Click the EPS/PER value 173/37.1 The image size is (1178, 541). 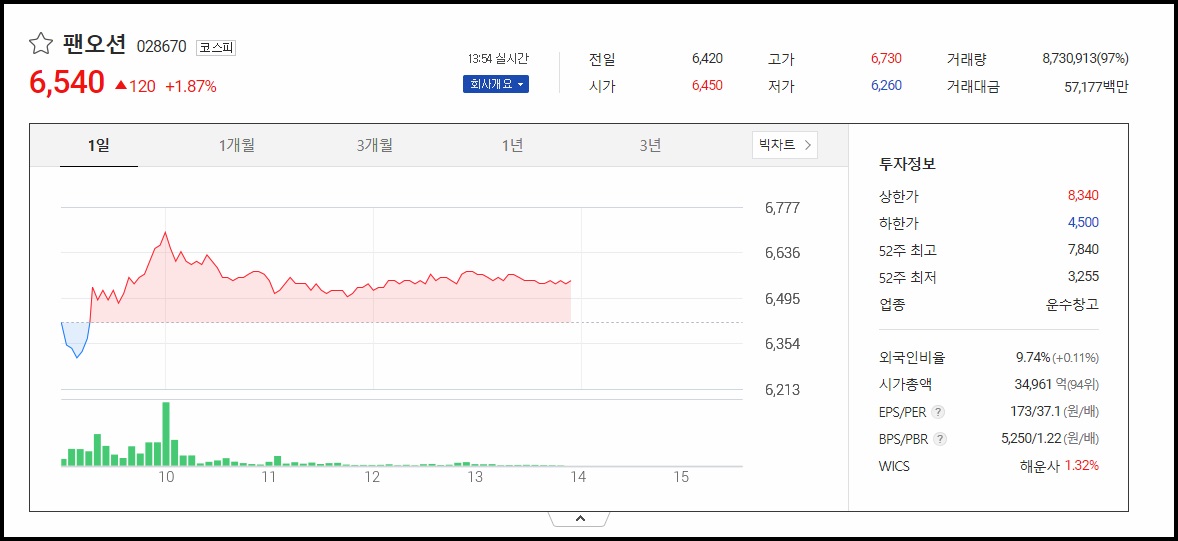(1034, 412)
